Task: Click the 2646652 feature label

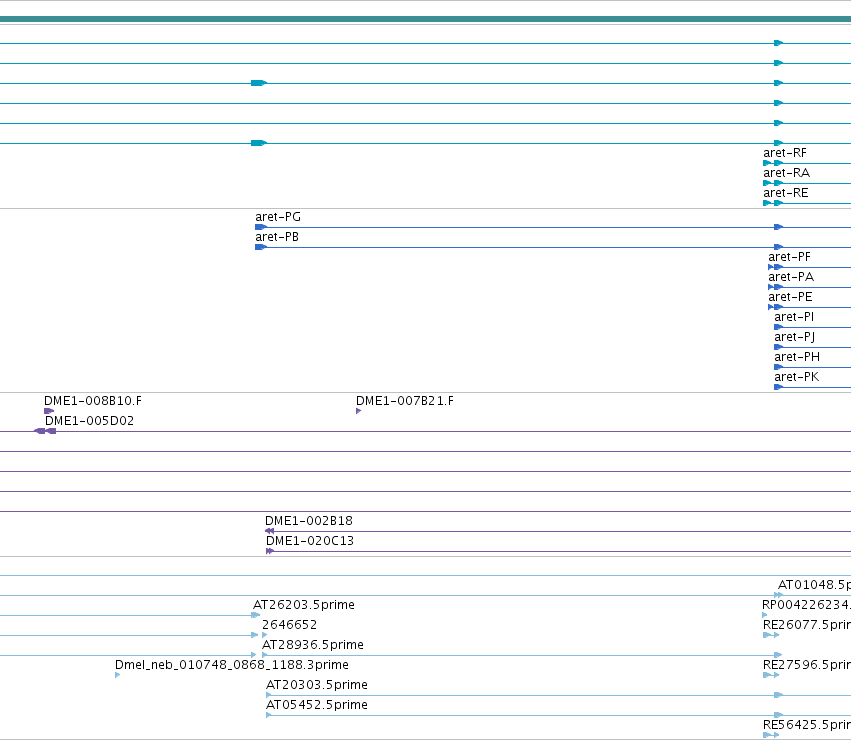Action: click(289, 625)
